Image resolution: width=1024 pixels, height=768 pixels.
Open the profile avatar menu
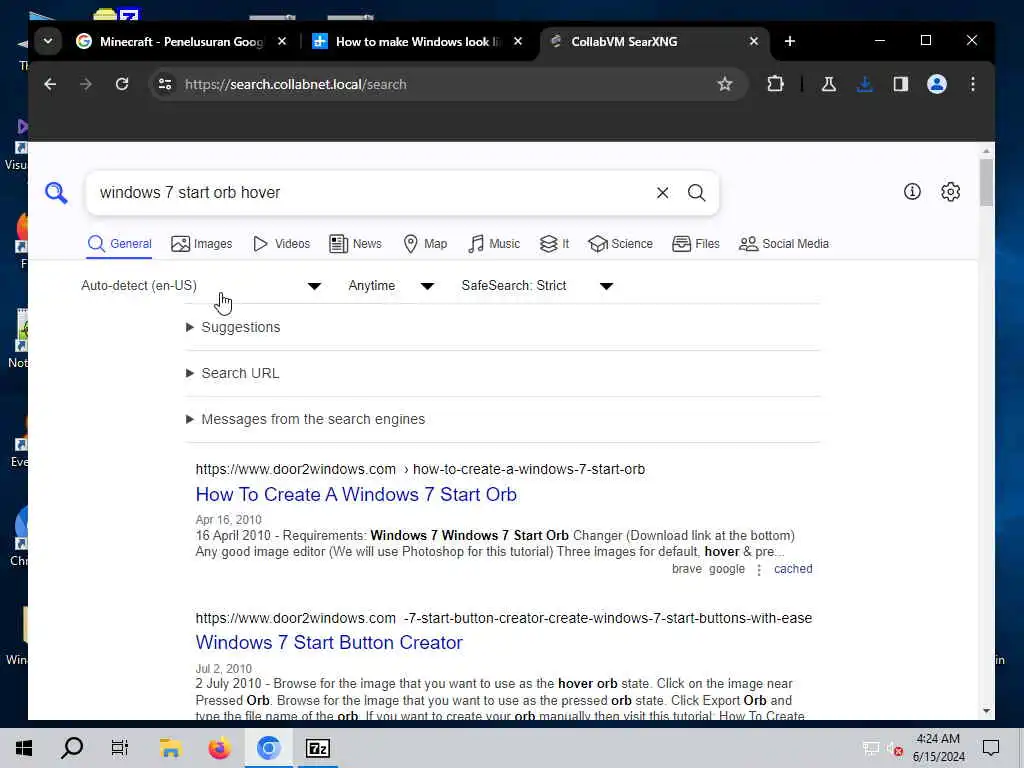tap(936, 84)
